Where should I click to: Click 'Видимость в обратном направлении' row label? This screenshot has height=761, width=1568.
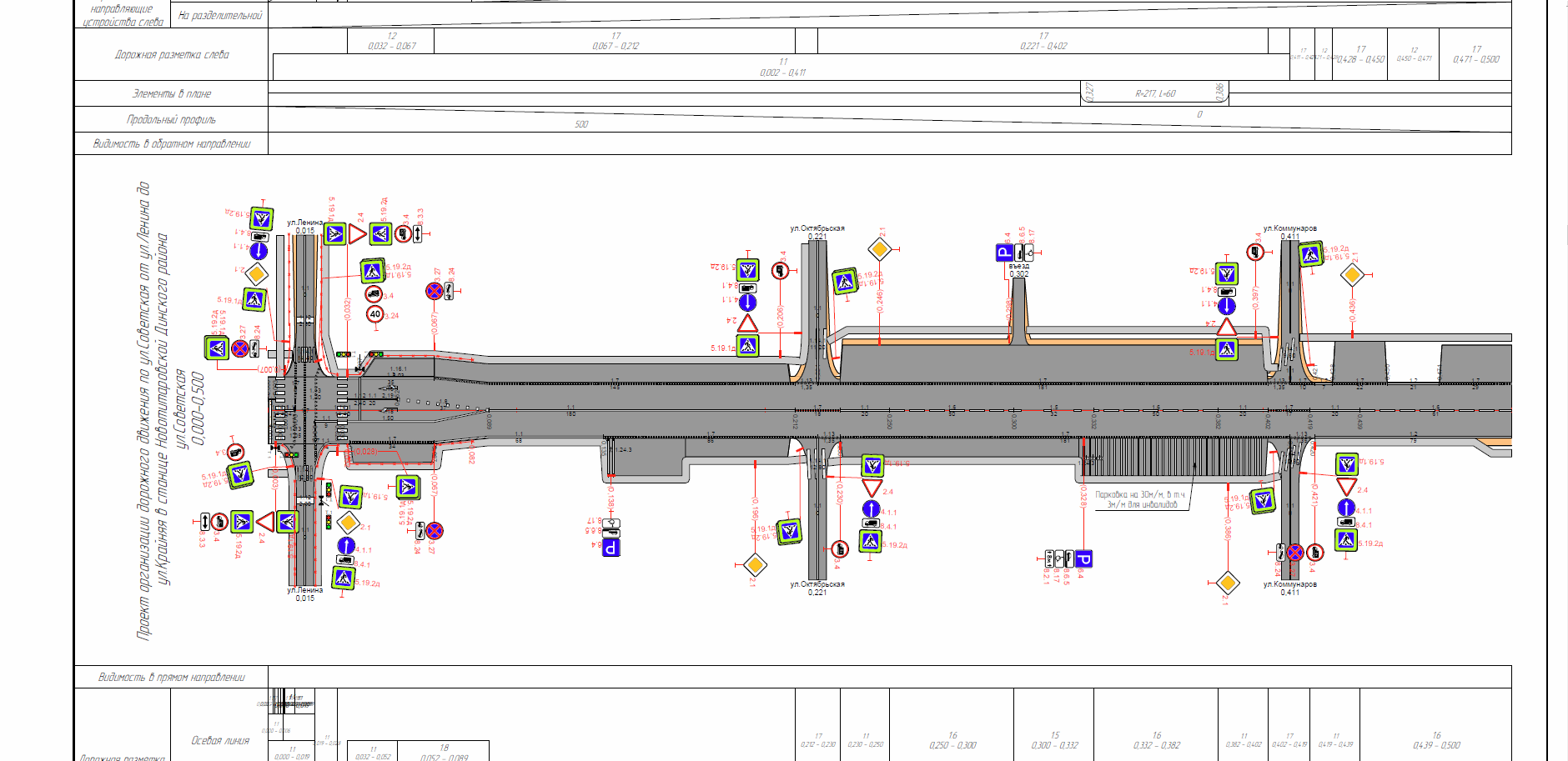click(x=171, y=143)
